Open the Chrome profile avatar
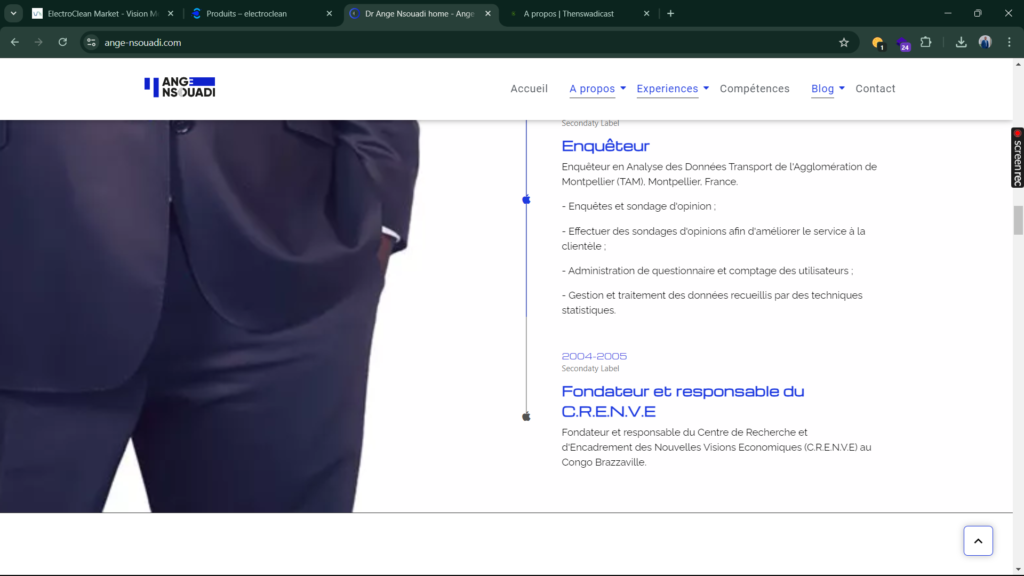1024x576 pixels. (x=985, y=42)
